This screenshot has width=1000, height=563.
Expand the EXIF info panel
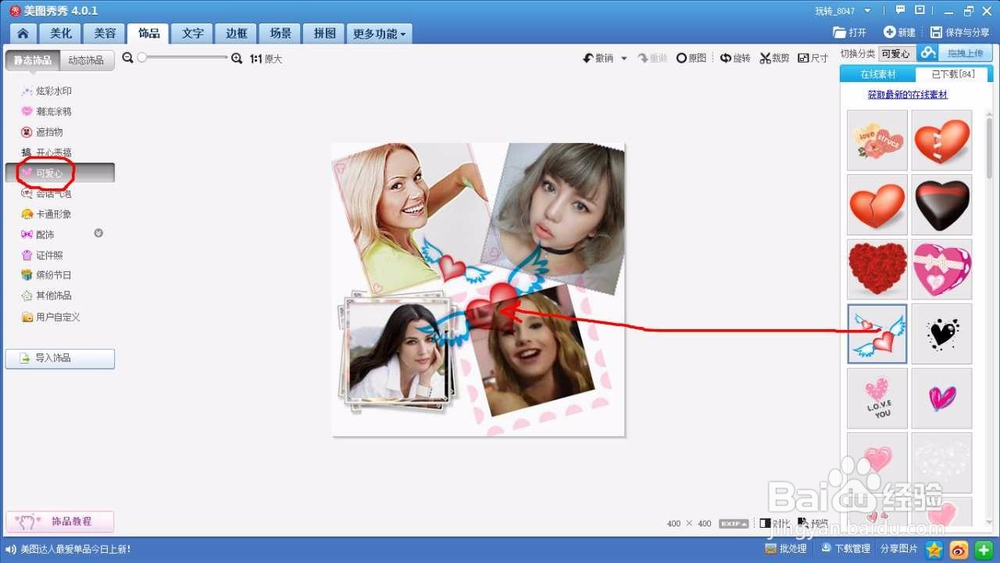pos(733,523)
